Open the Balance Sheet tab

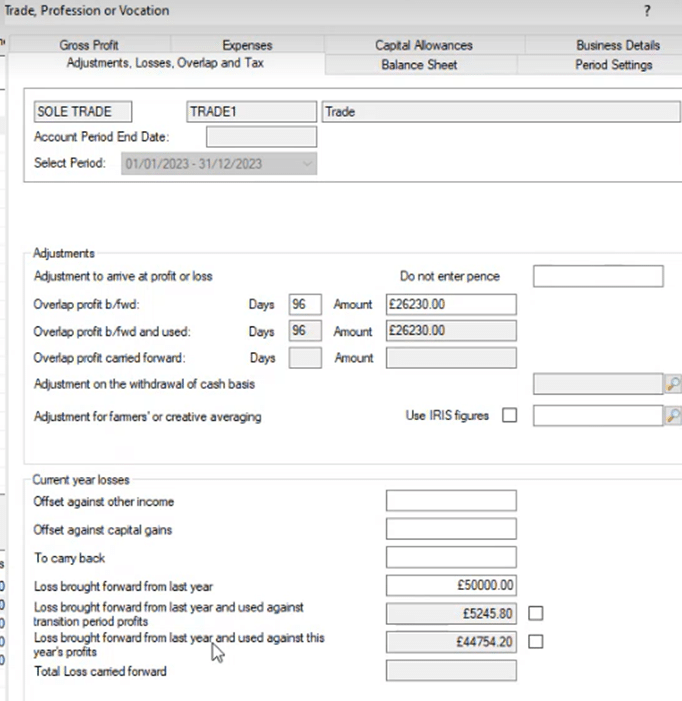419,65
